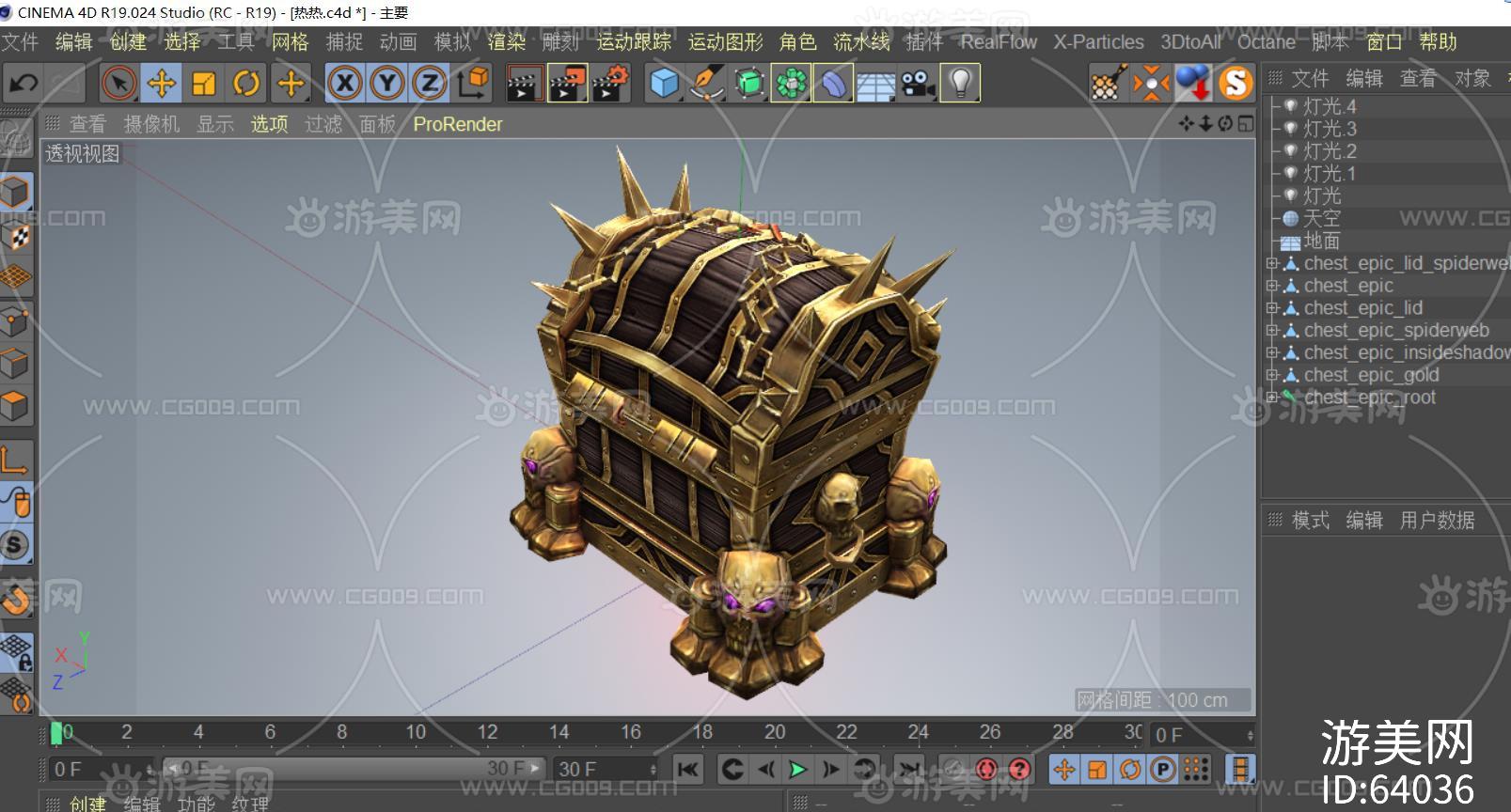Render to Picture Viewer icon
1511x812 pixels.
pos(567,84)
